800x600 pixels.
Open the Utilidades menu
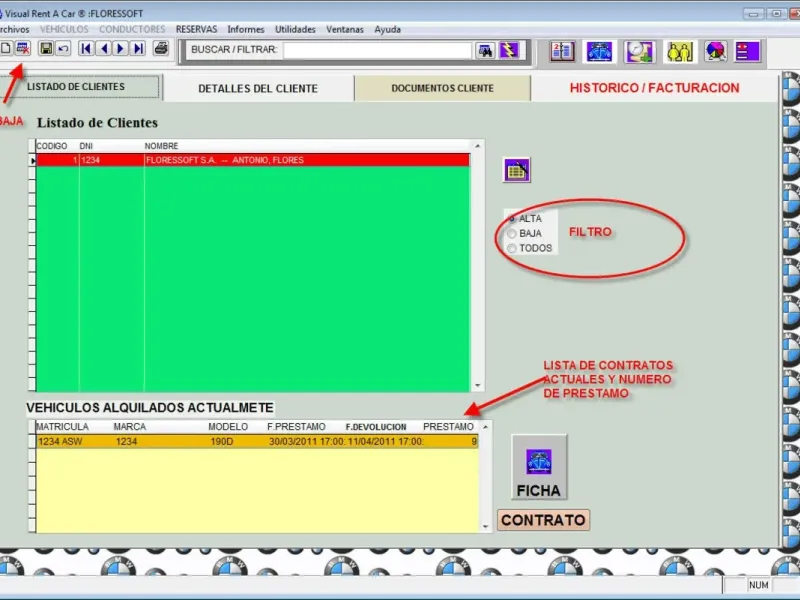pos(295,30)
